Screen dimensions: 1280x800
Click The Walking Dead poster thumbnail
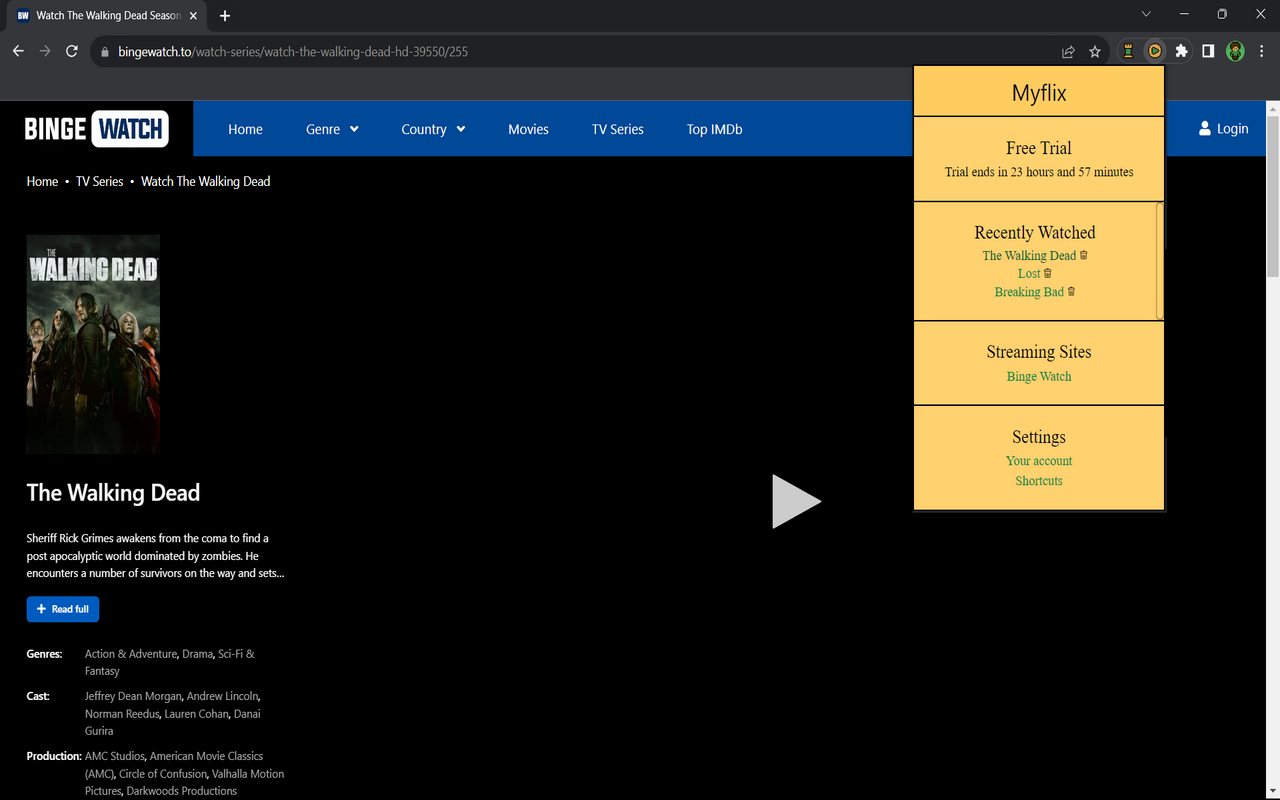pos(93,345)
